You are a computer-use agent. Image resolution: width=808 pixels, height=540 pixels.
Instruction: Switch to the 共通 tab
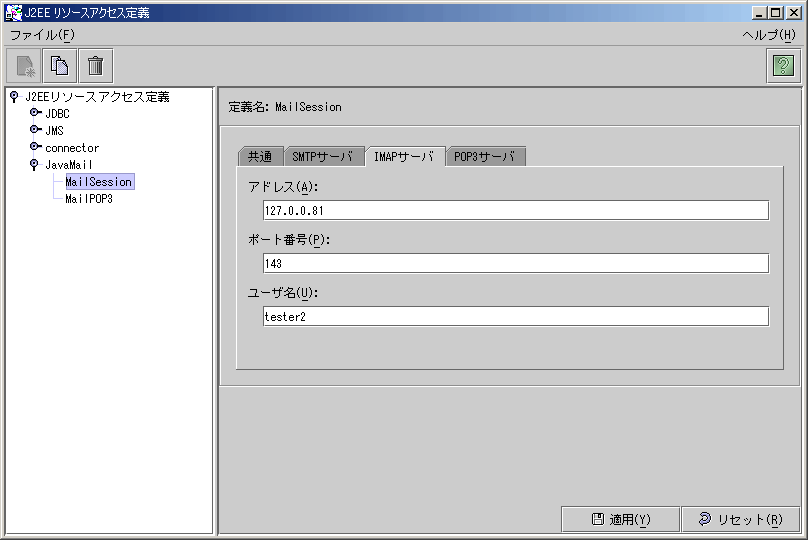(x=261, y=157)
